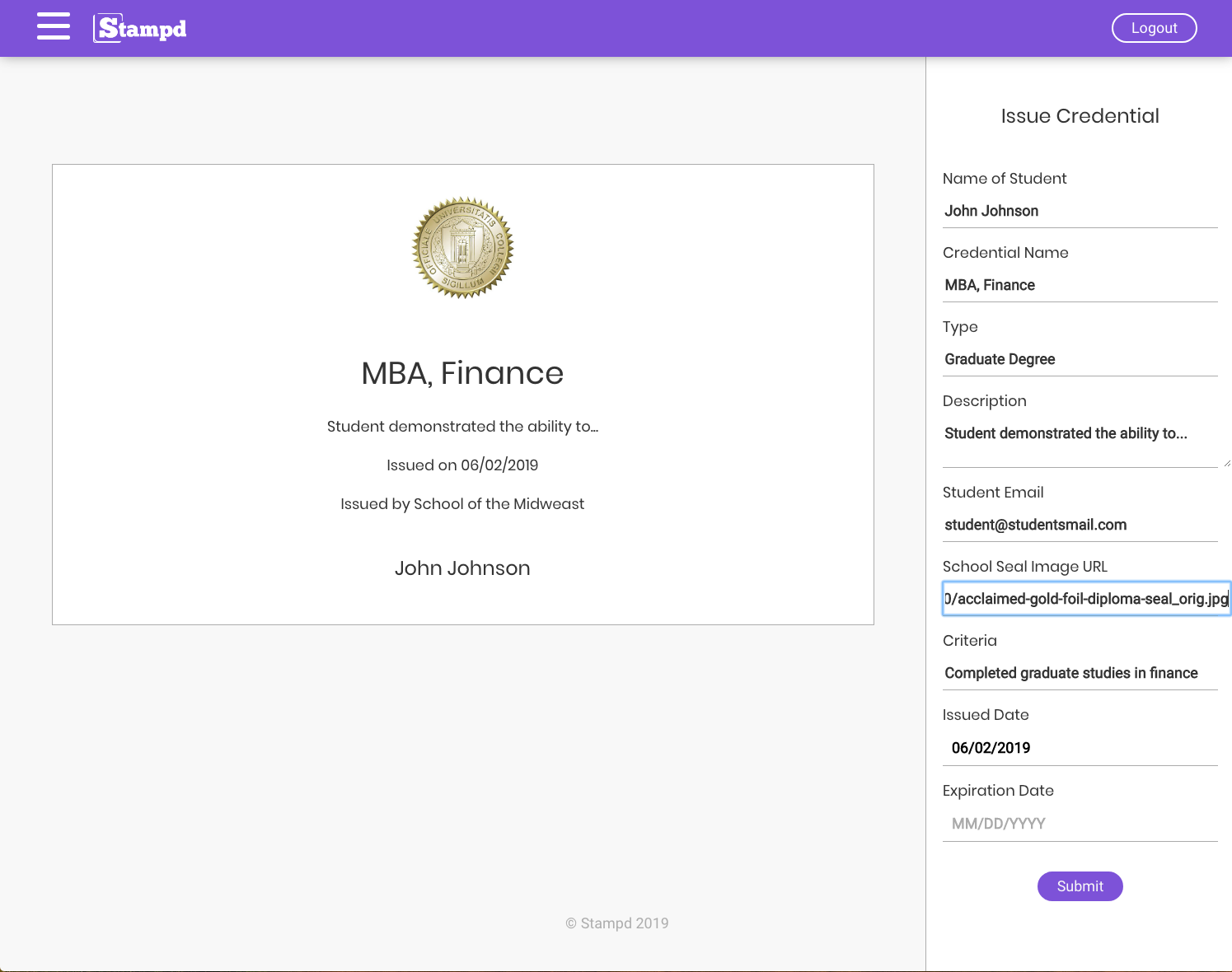1232x972 pixels.
Task: Click the Type field showing Graduate Degree
Action: [1080, 359]
